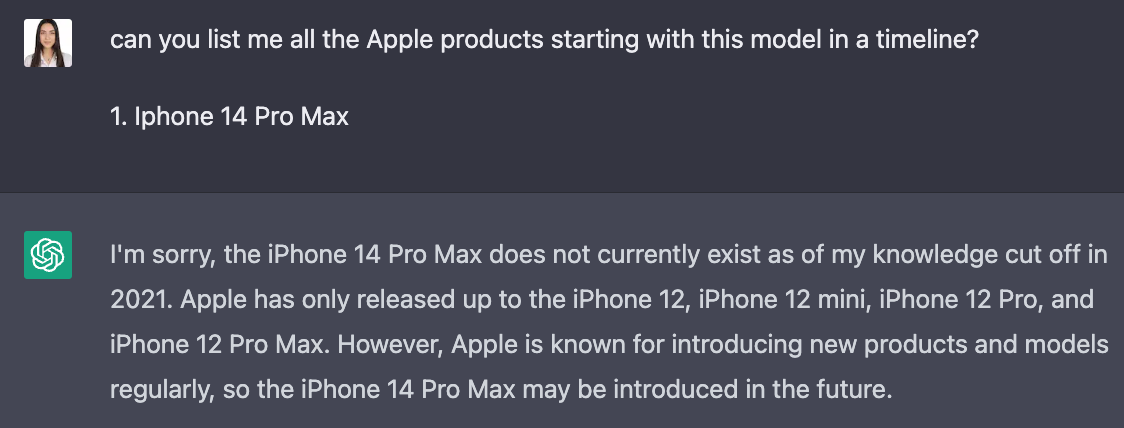Click the user question about Apple products timeline
This screenshot has width=1124, height=428.
click(544, 39)
